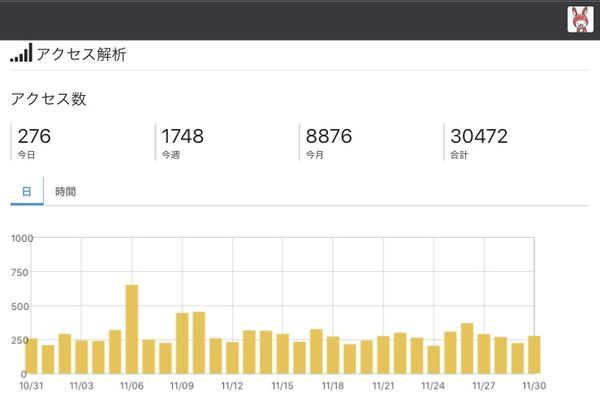
Task: Click the access analytics signal-bars icon
Action: click(21, 53)
